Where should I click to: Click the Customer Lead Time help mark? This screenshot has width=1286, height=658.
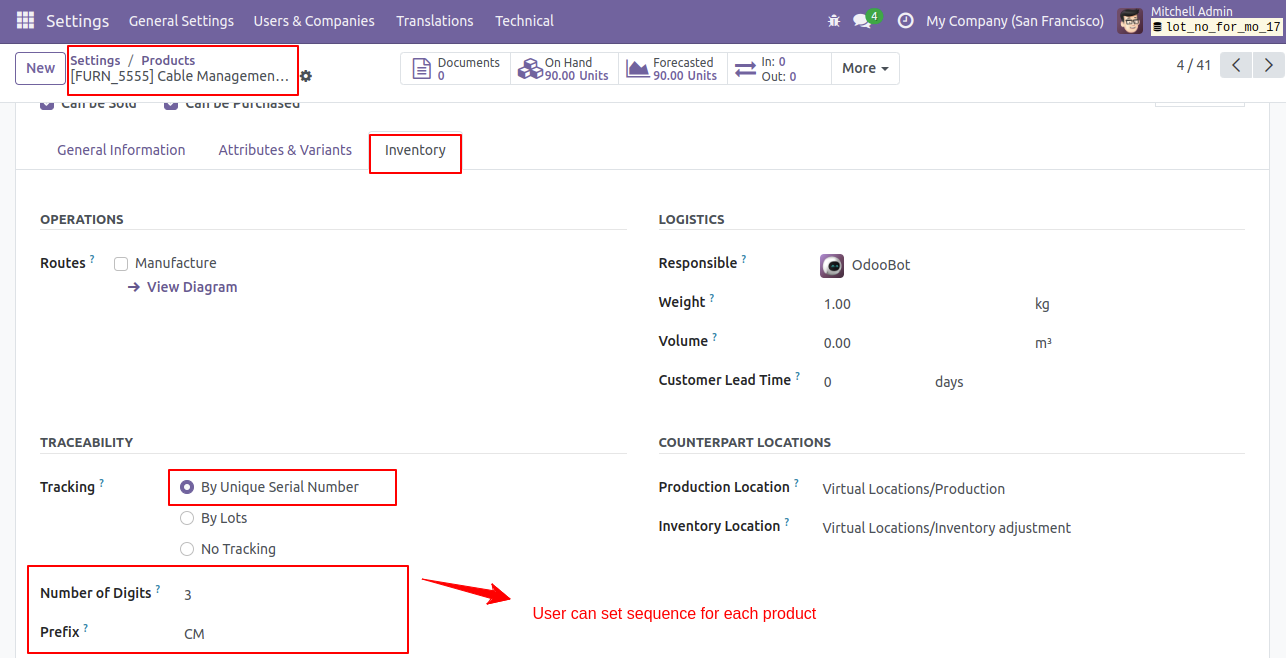coord(798,376)
